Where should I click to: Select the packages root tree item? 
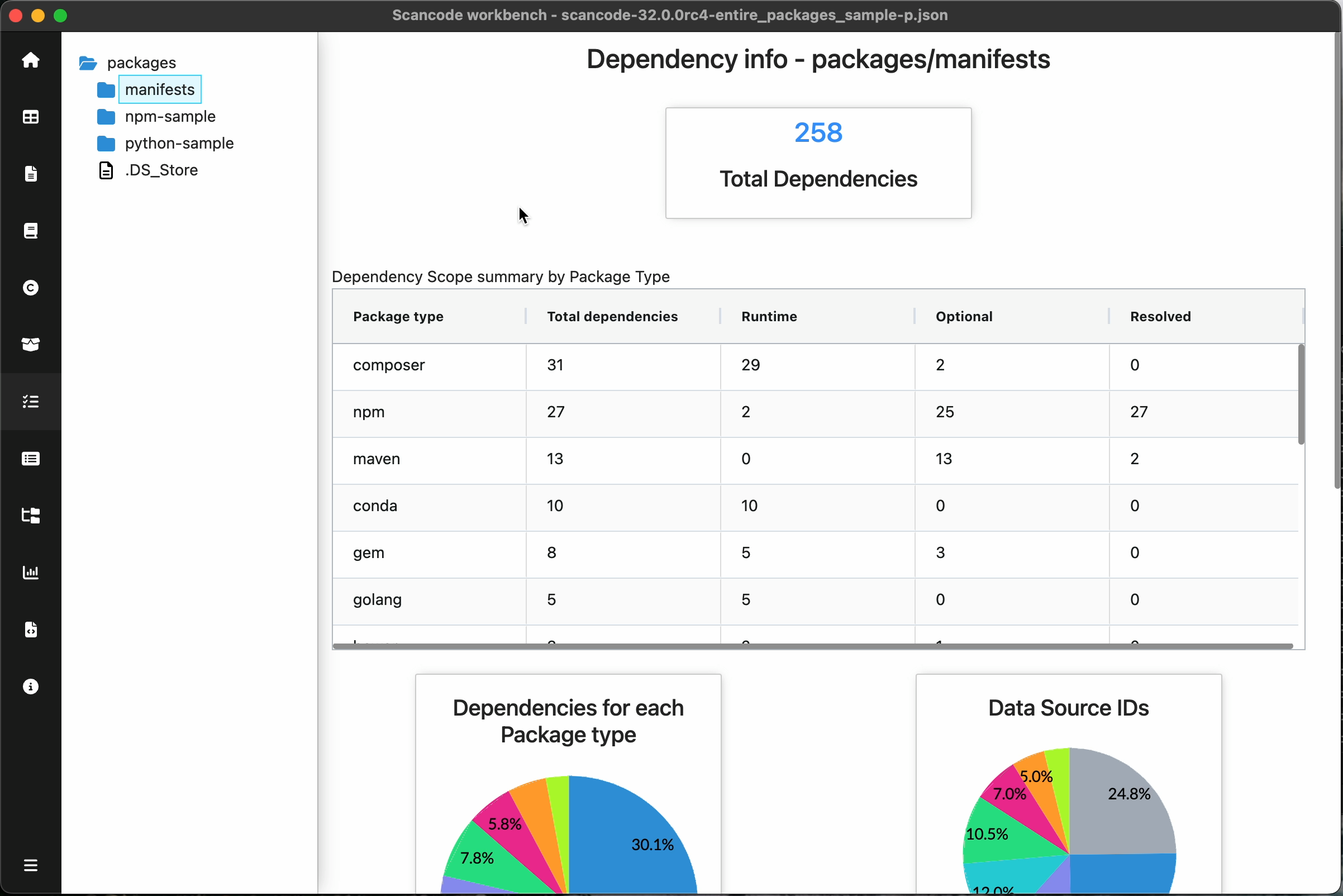click(x=142, y=63)
